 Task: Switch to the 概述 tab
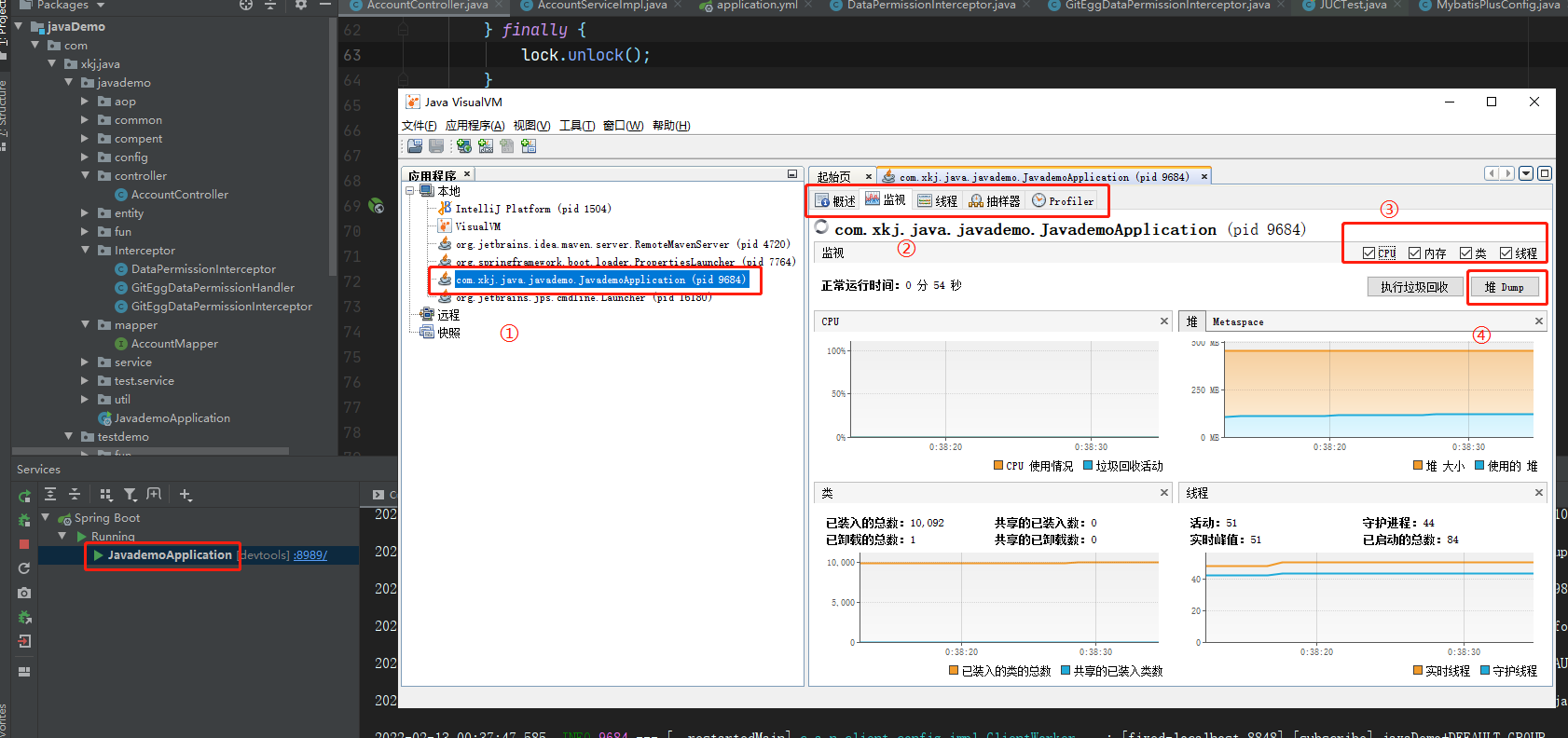click(x=835, y=201)
